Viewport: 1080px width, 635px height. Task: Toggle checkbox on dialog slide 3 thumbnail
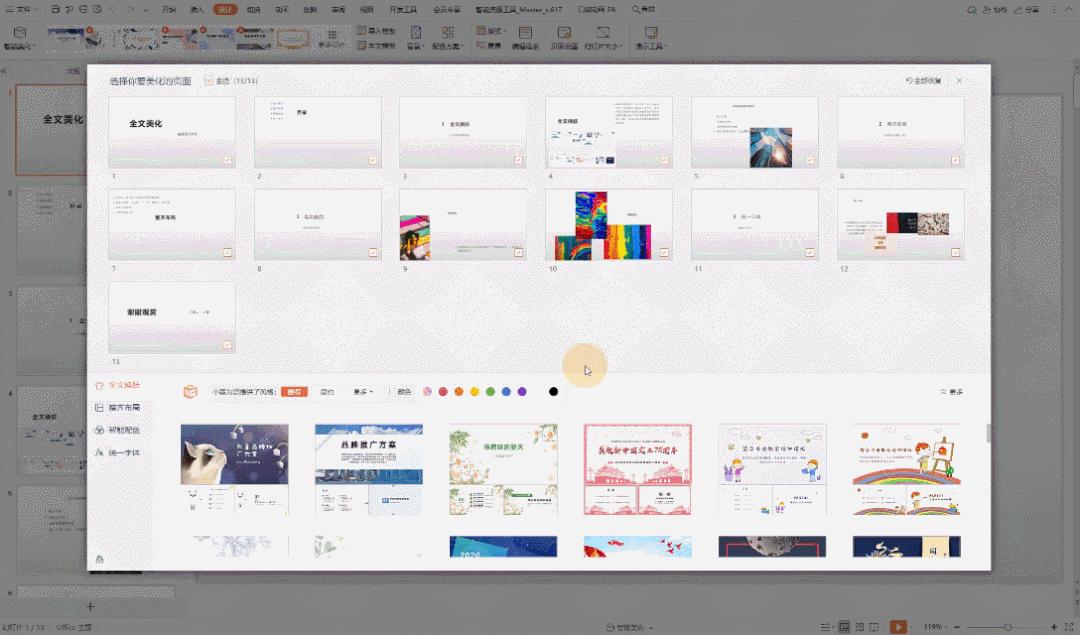tap(519, 160)
